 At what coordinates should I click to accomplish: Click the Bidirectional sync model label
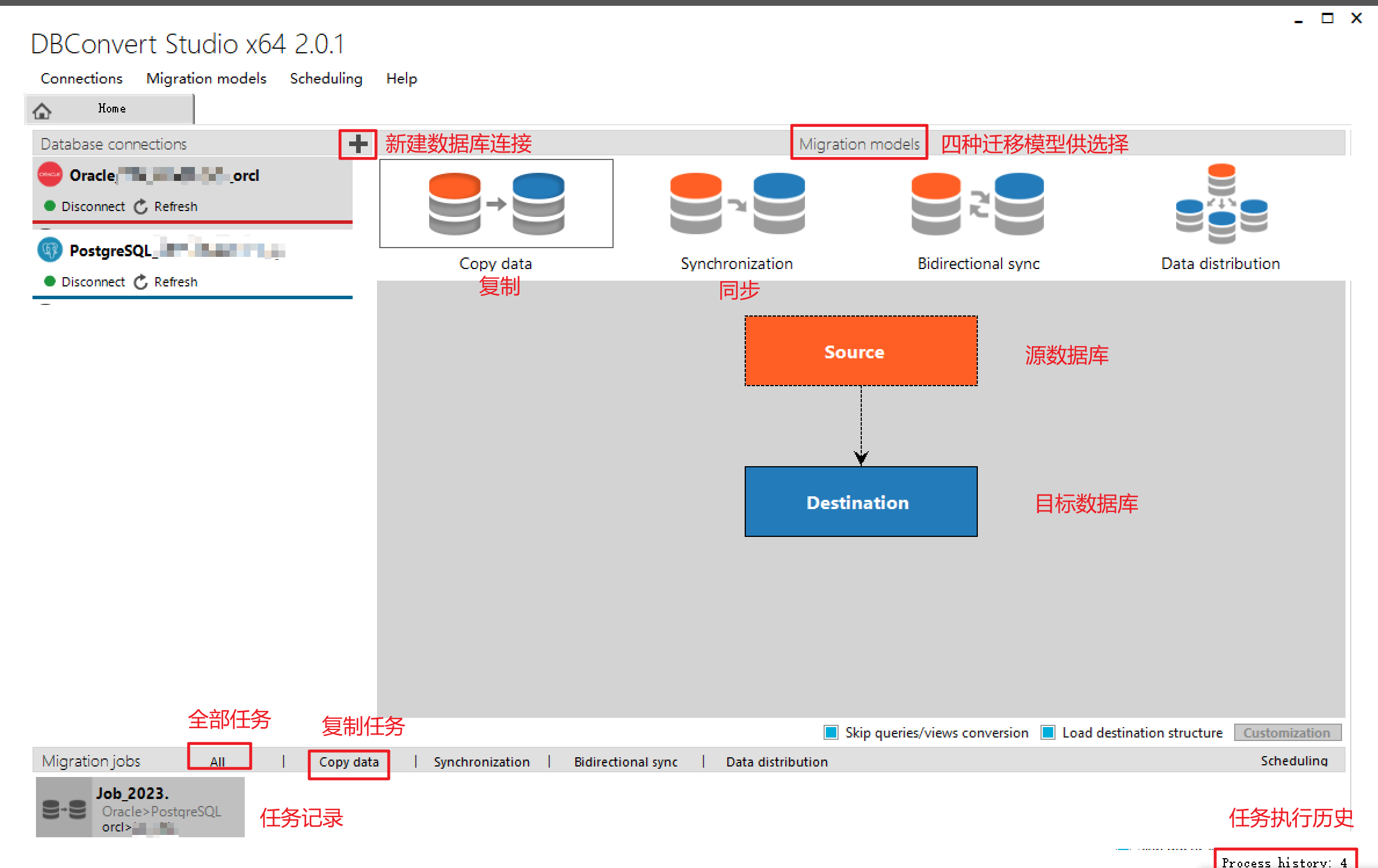click(978, 264)
